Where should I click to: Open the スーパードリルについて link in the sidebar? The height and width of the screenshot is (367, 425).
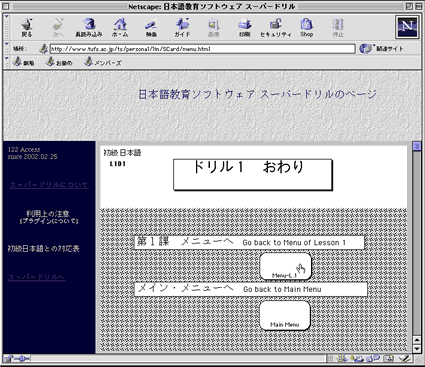[x=49, y=185]
